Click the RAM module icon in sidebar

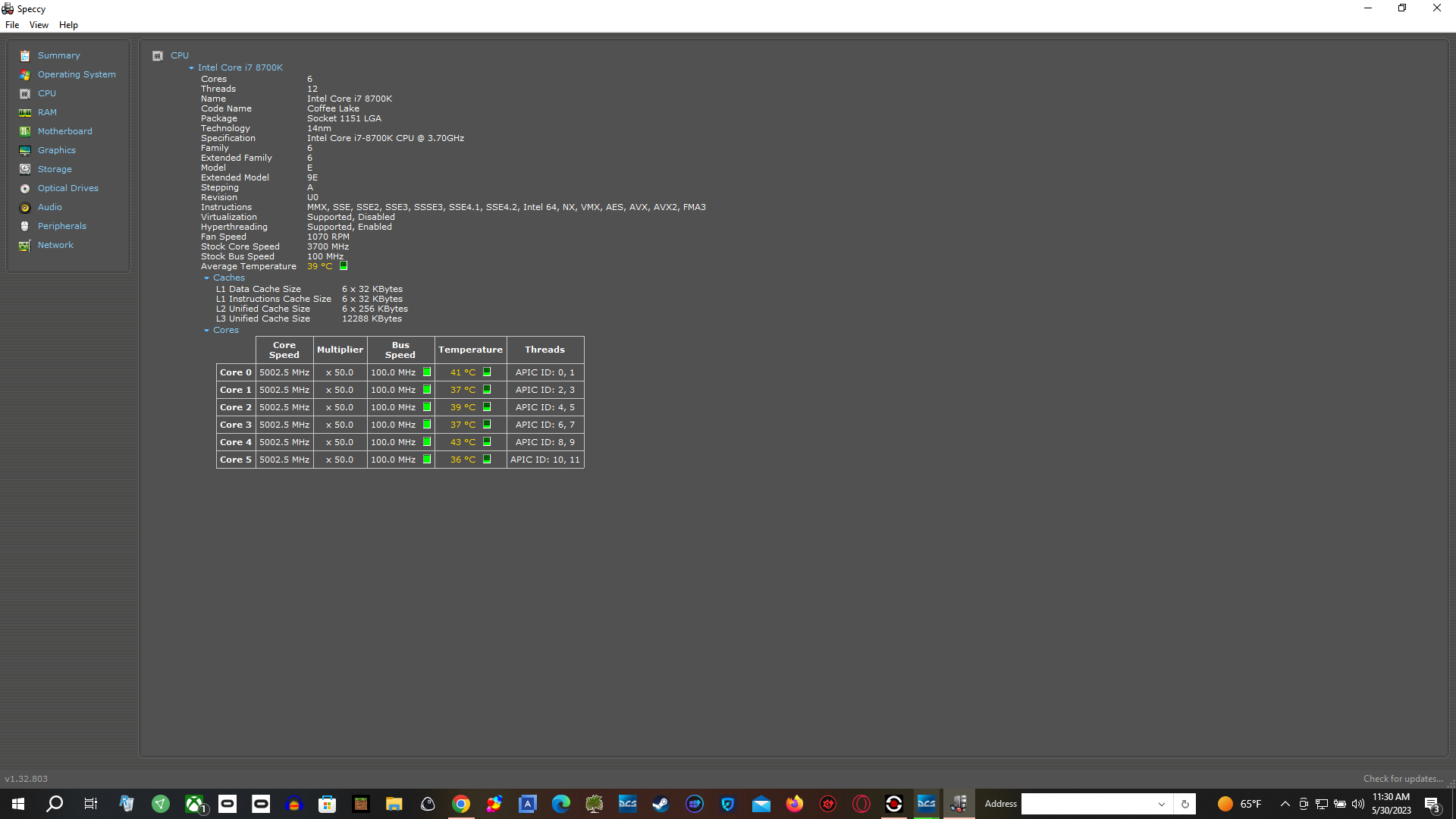click(25, 112)
